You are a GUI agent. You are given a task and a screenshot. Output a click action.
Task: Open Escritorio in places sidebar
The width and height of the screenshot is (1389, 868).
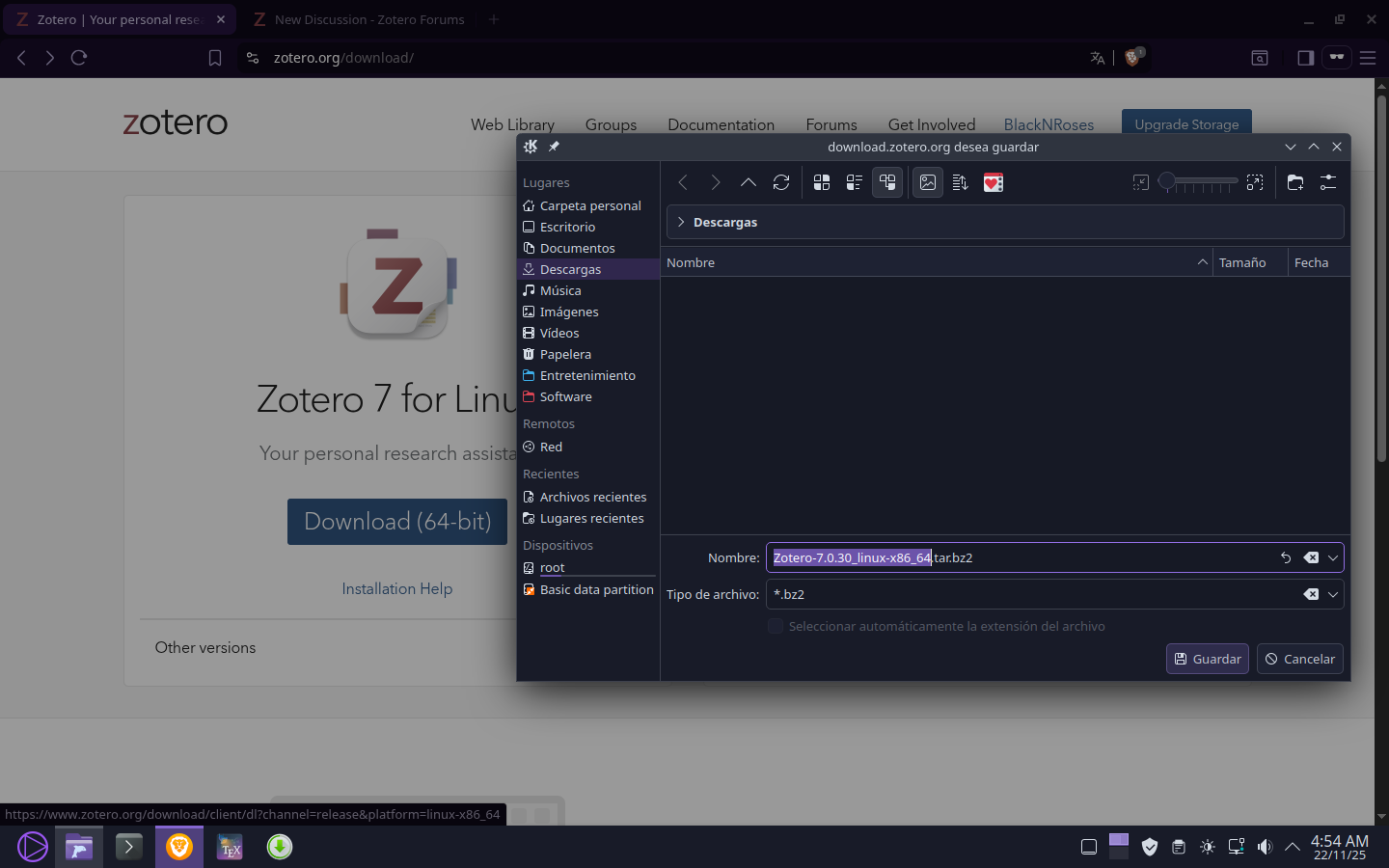[x=588, y=227]
